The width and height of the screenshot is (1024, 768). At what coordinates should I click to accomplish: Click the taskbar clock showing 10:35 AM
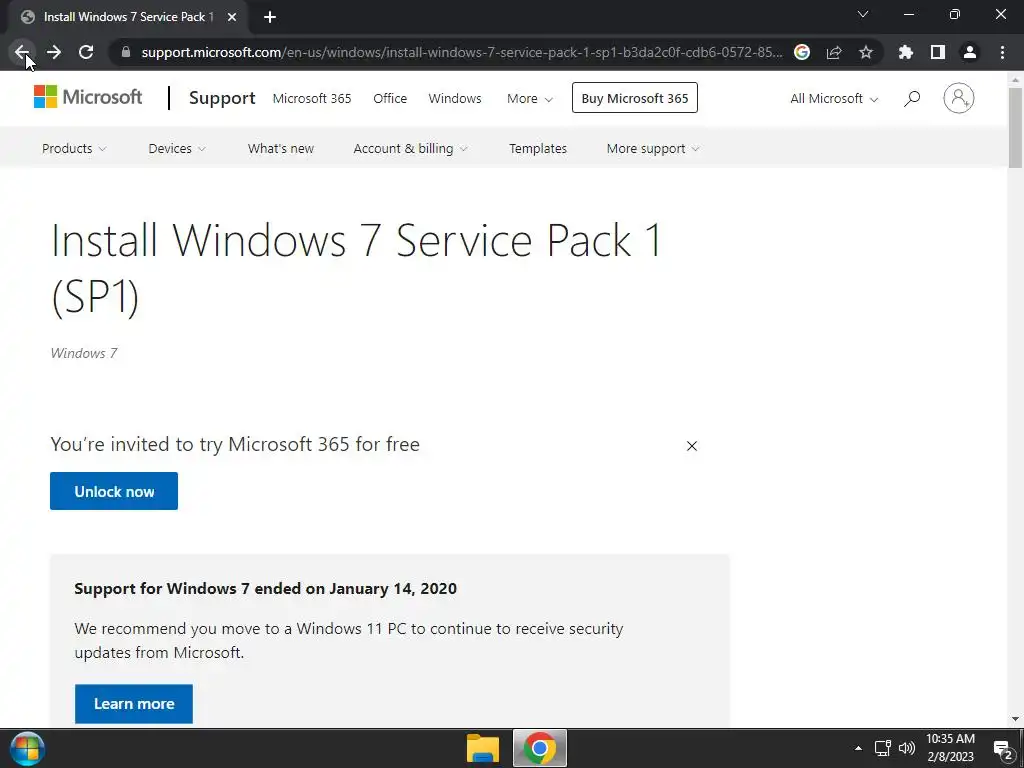point(950,748)
